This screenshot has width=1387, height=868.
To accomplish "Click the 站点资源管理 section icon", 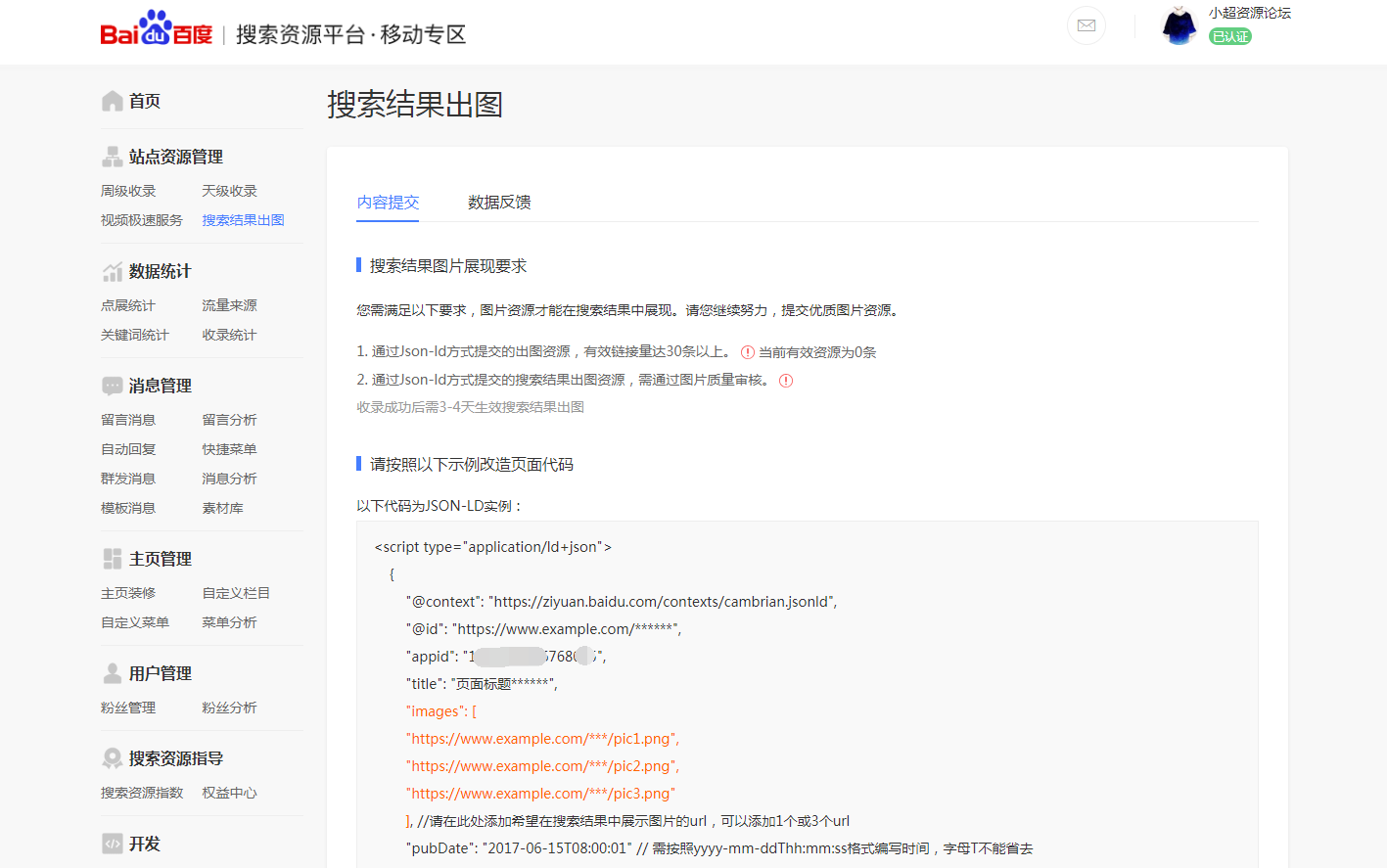I will pos(113,157).
